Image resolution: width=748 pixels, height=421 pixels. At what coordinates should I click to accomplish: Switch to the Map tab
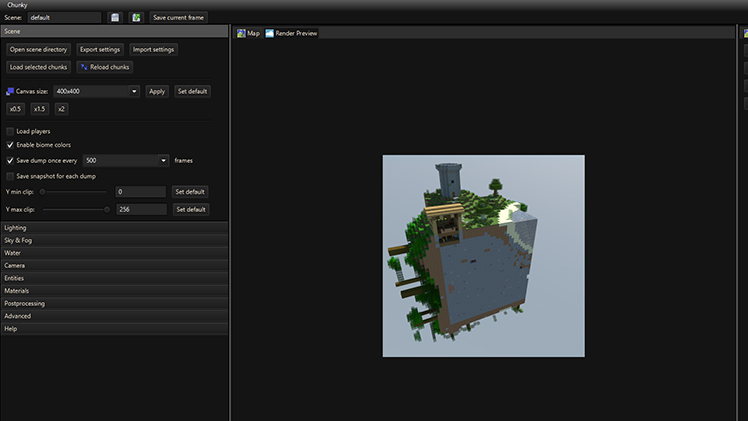click(x=248, y=33)
